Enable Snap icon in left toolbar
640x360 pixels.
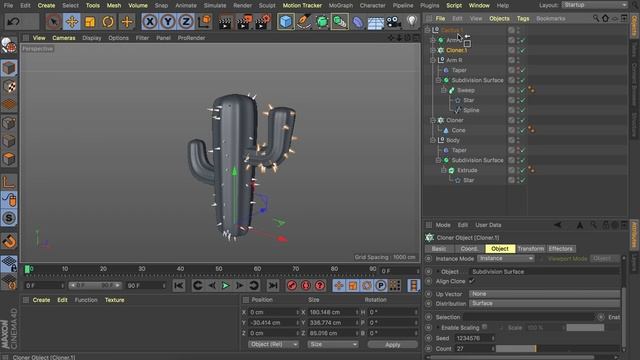(x=9, y=218)
